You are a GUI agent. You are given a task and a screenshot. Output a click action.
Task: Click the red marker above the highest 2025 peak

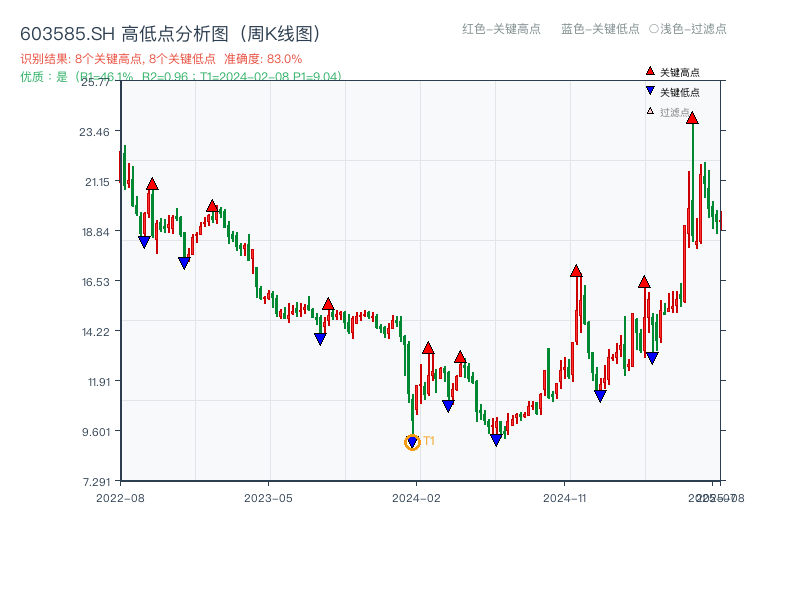[x=693, y=119]
